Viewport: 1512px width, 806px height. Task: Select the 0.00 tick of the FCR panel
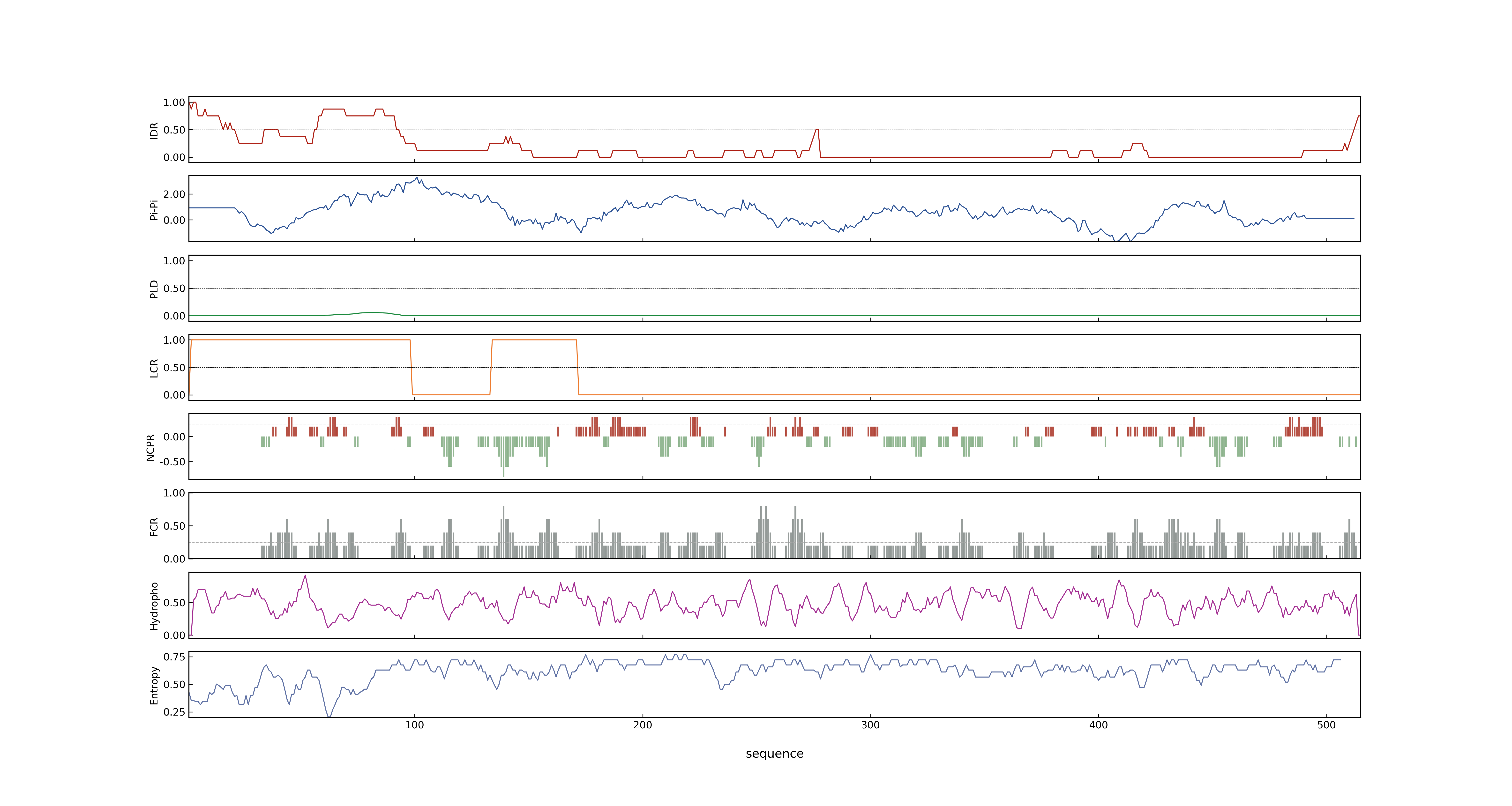tap(174, 559)
